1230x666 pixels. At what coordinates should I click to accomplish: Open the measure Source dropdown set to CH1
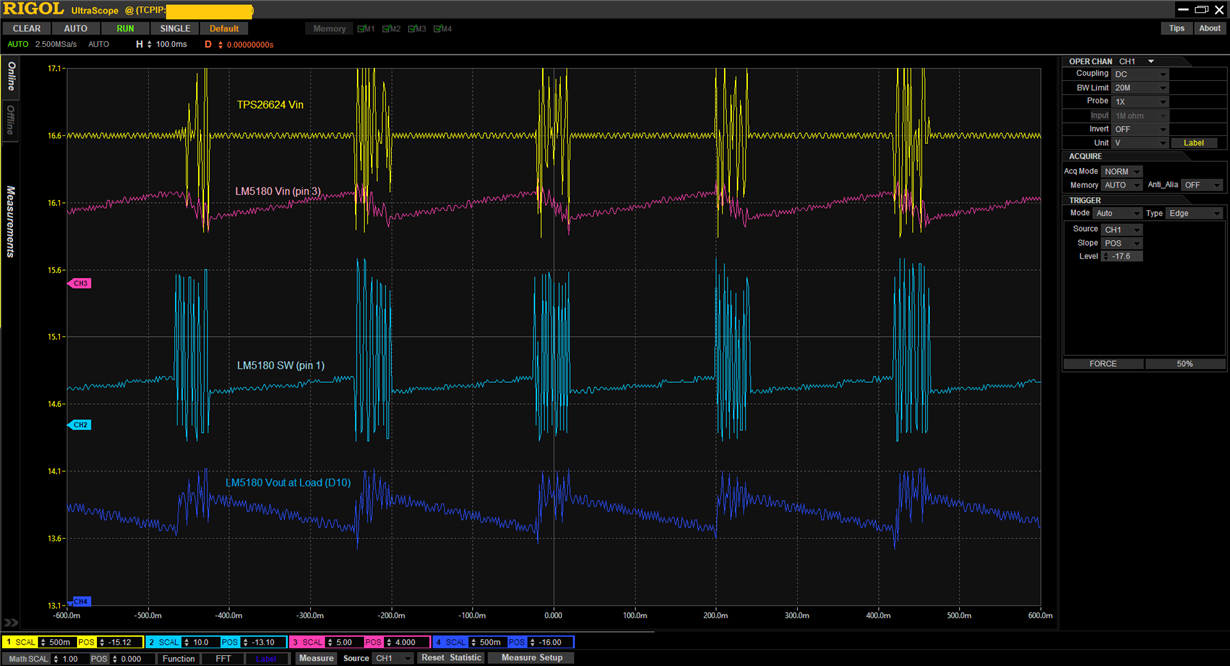pos(392,658)
